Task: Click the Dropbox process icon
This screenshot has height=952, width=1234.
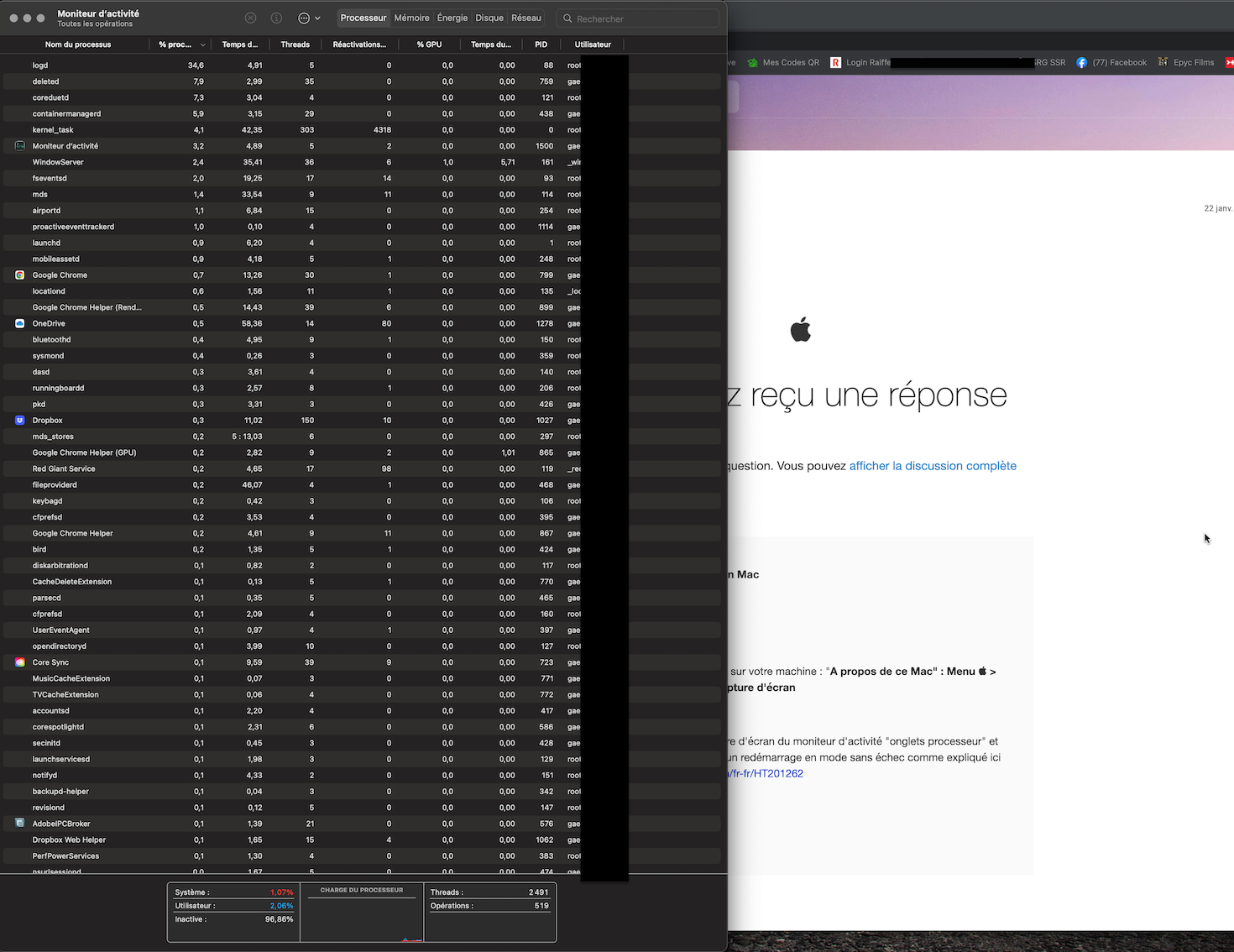Action: tap(20, 421)
